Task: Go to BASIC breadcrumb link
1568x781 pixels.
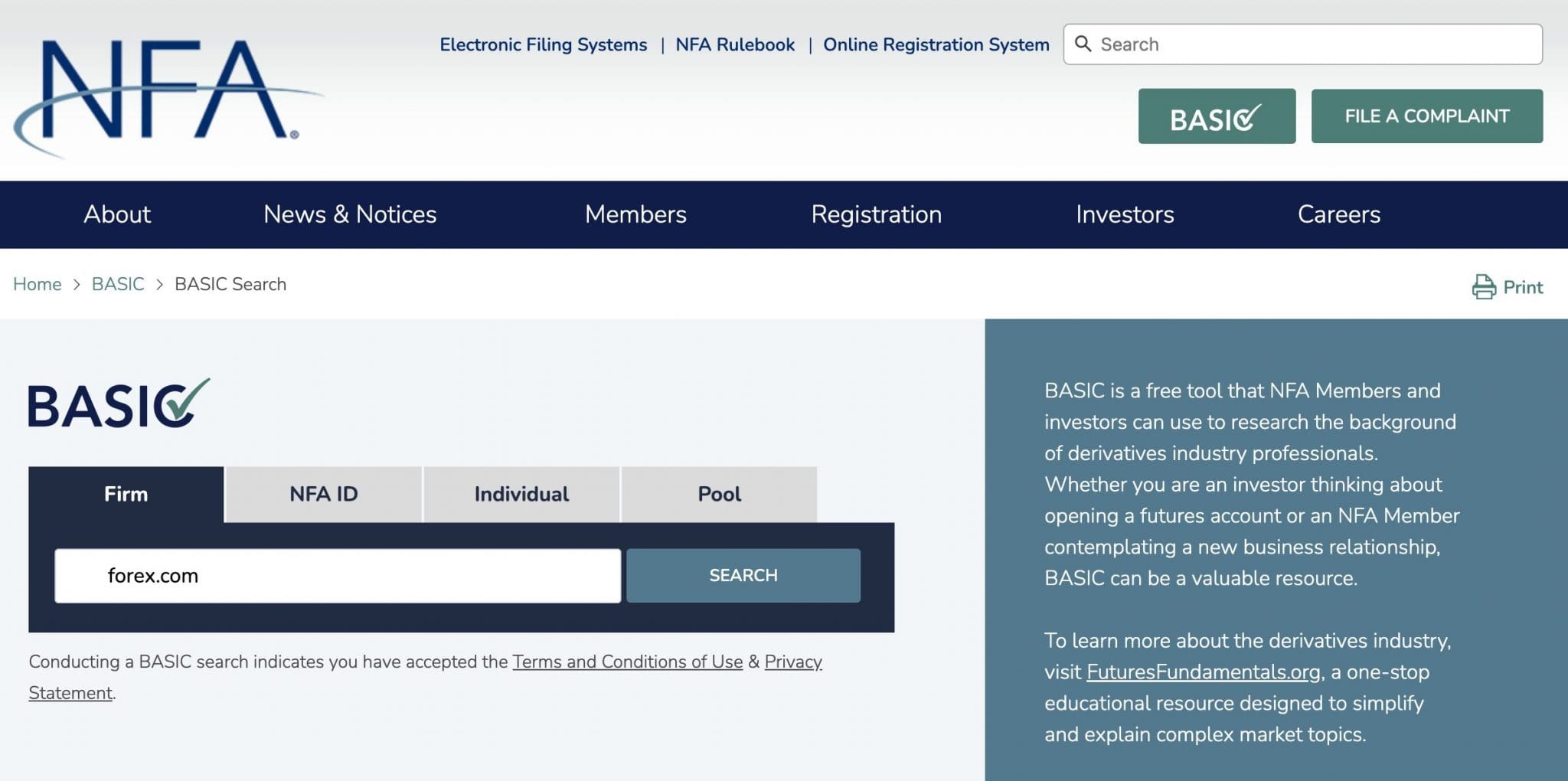Action: tap(118, 284)
